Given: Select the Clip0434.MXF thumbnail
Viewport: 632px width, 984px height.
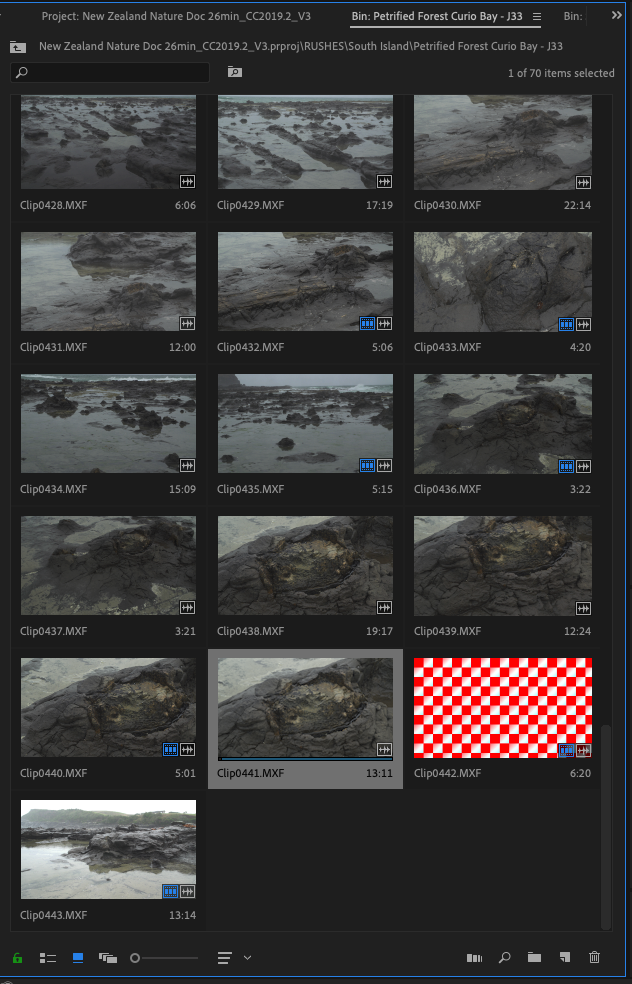Looking at the screenshot, I should click(x=109, y=424).
